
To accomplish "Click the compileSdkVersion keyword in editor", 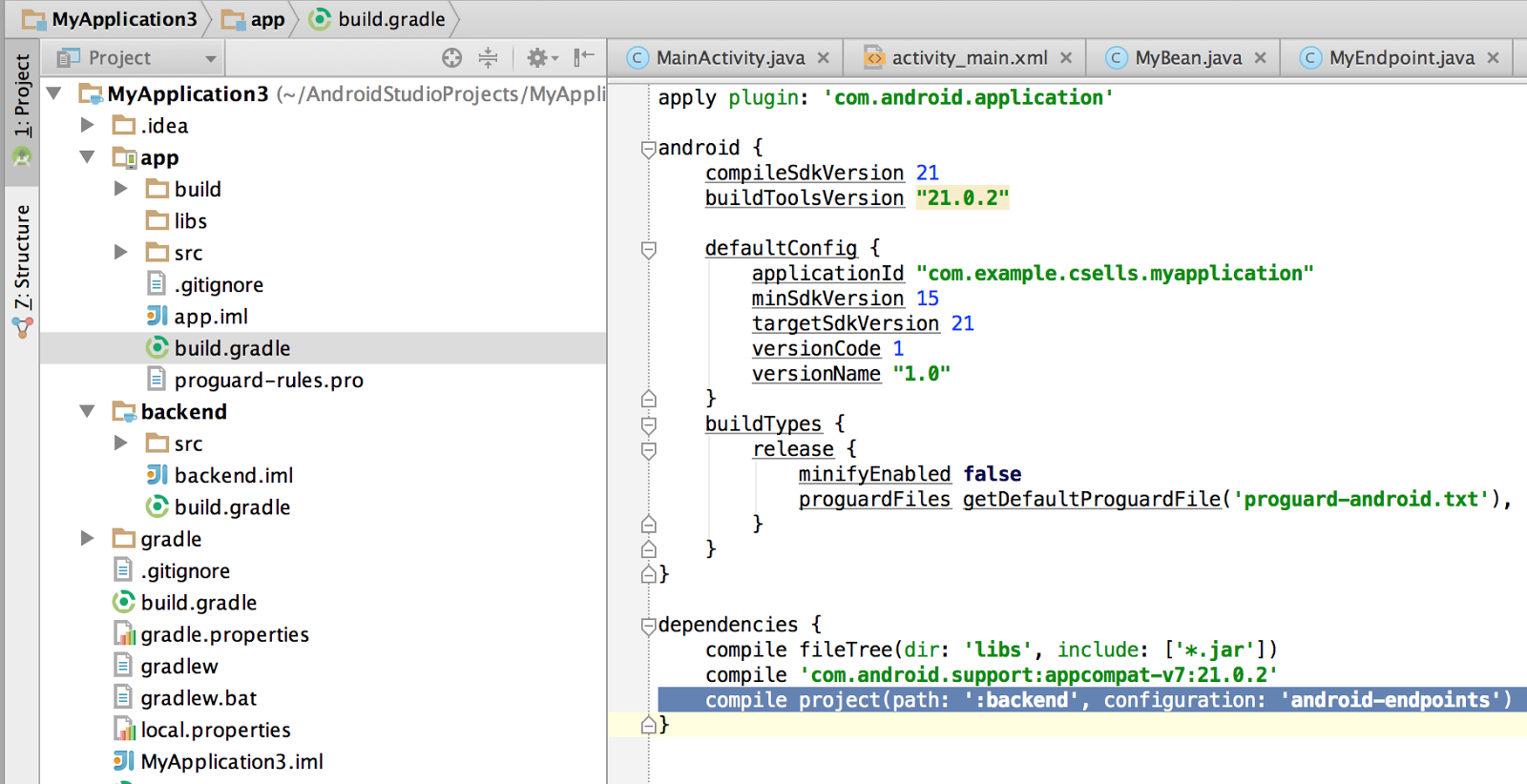I will pos(805,173).
